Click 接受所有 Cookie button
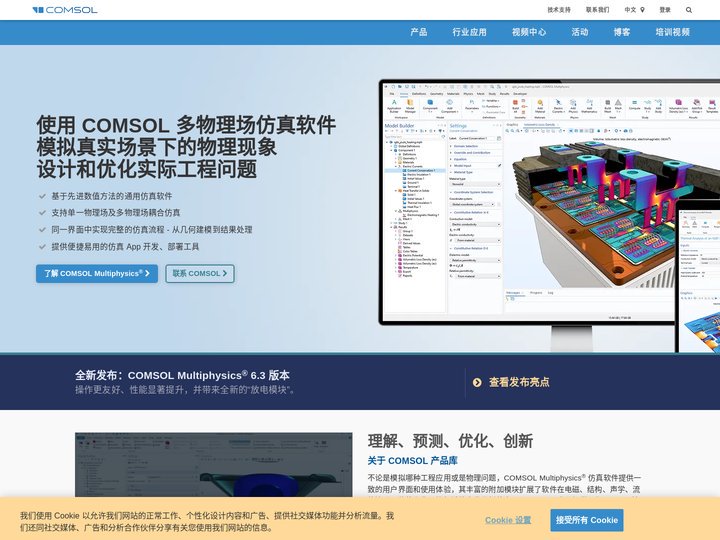720x540 pixels. pyautogui.click(x=587, y=520)
